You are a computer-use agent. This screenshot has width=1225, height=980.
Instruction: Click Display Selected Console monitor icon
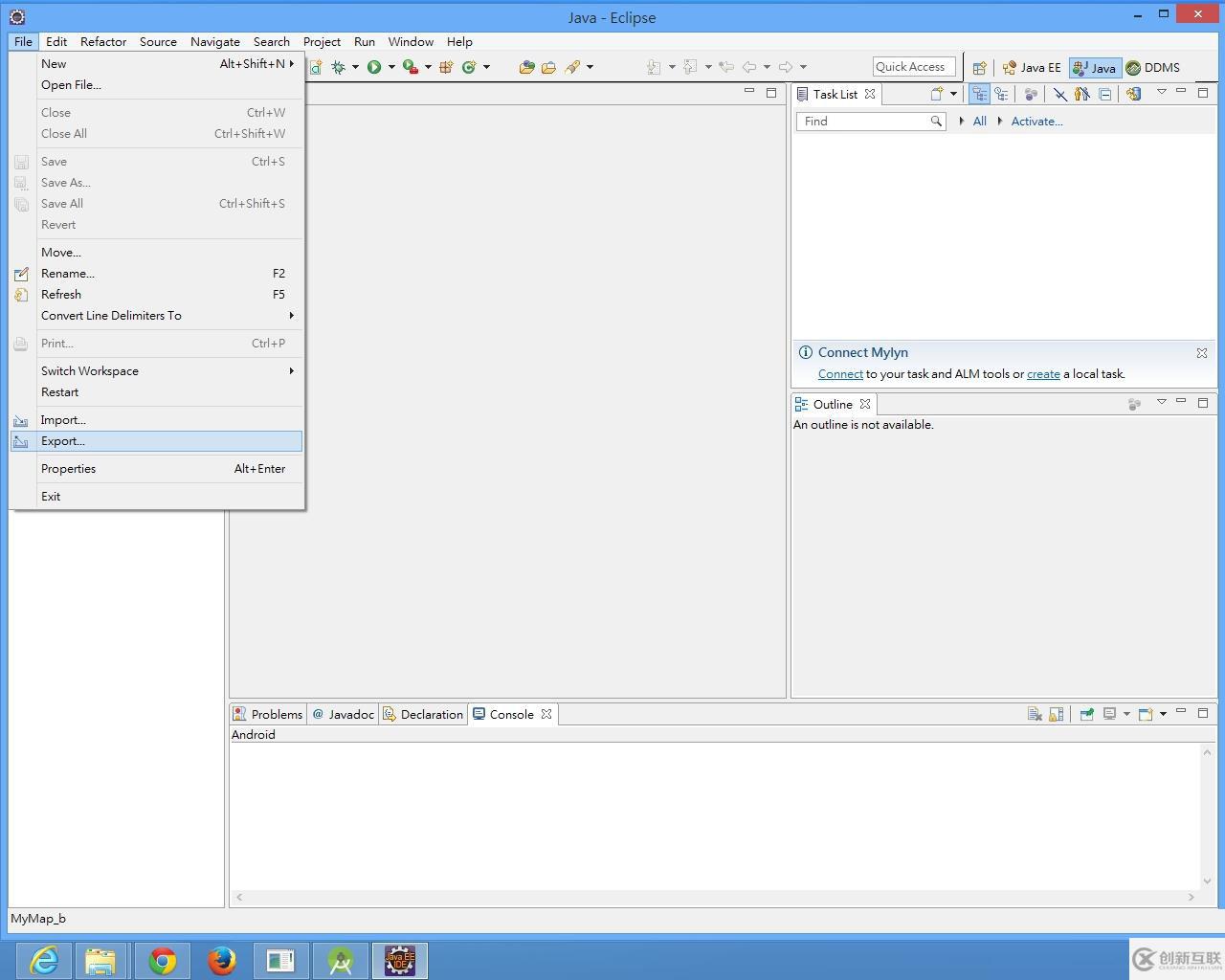point(1109,714)
